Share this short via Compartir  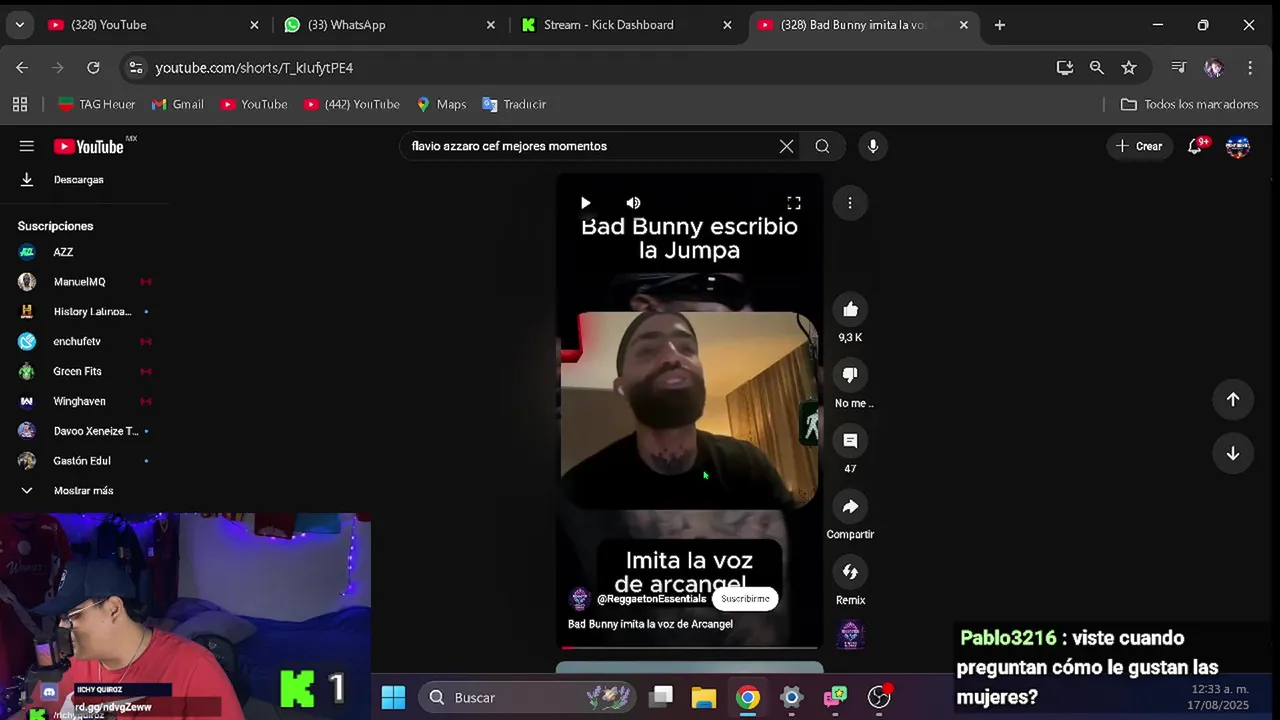[850, 506]
